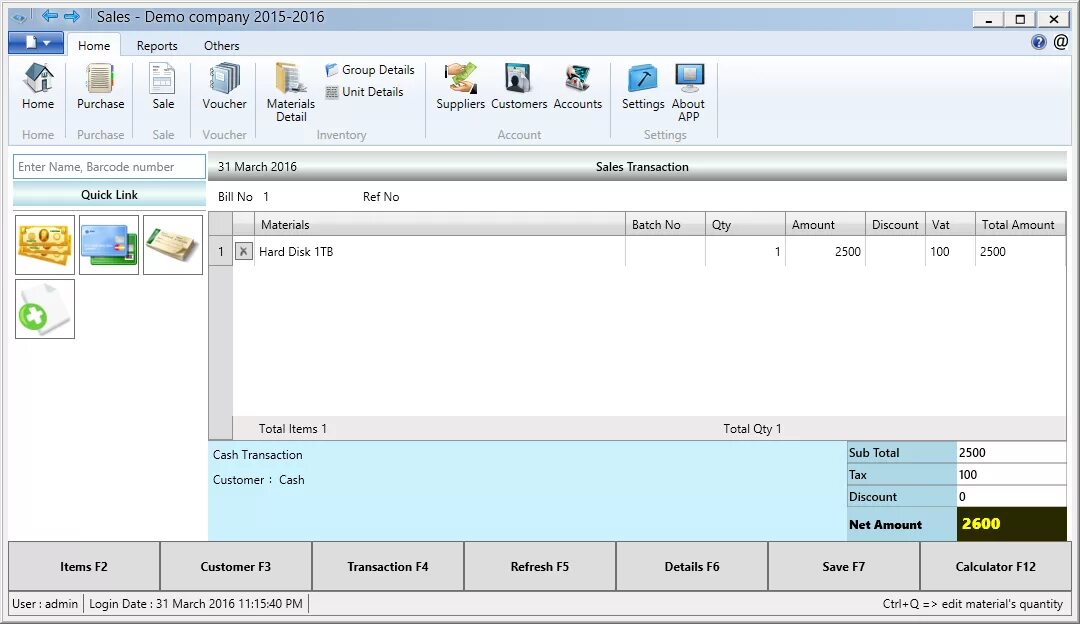Screen dimensions: 1080x624
Task: Open the Purchase module icon
Action: 101,86
